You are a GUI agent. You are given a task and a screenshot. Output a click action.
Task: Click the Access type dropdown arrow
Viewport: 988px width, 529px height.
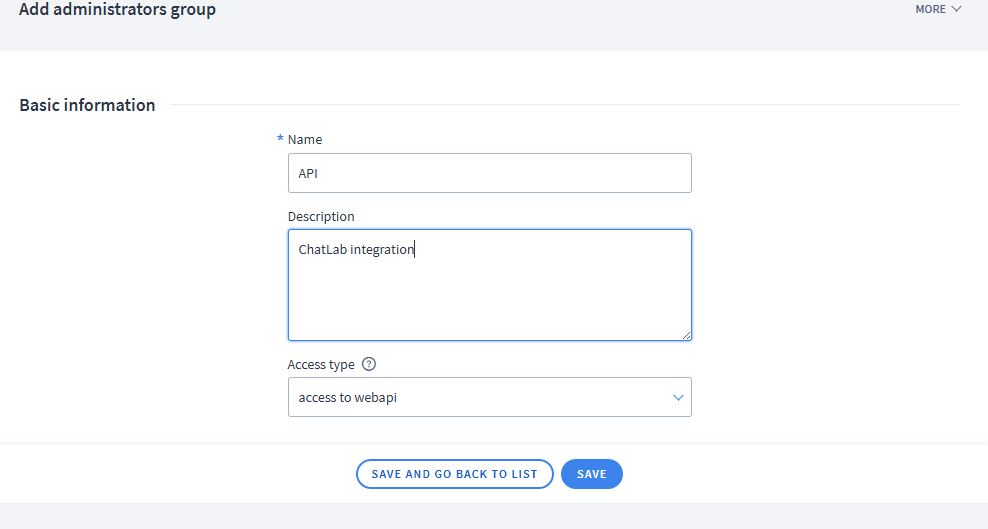click(x=678, y=397)
